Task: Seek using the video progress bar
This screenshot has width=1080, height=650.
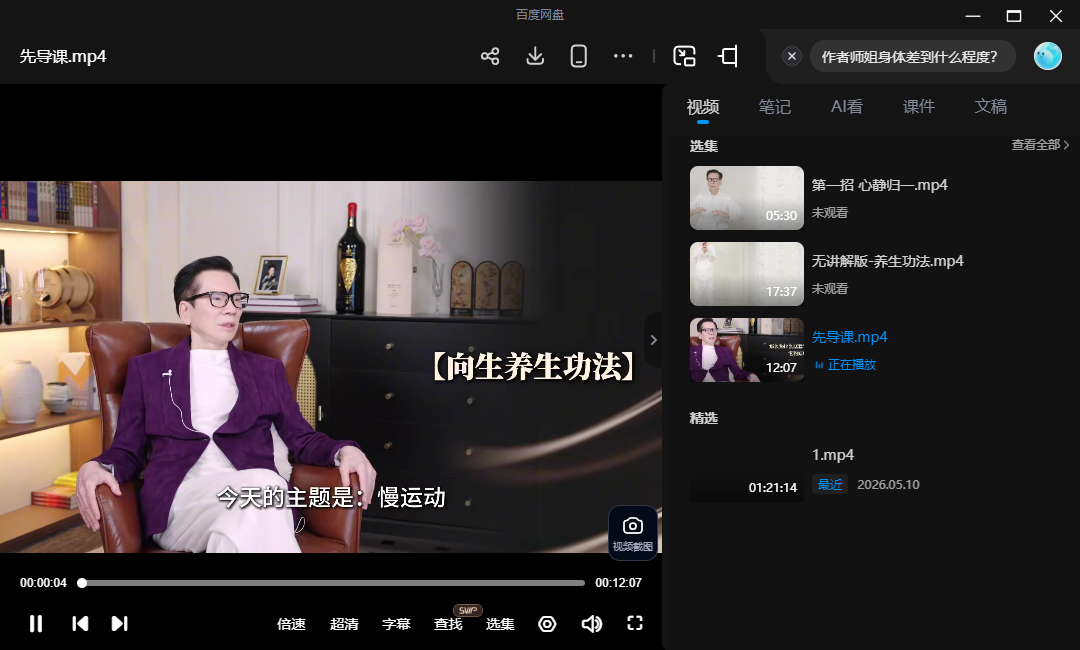Action: click(x=333, y=583)
